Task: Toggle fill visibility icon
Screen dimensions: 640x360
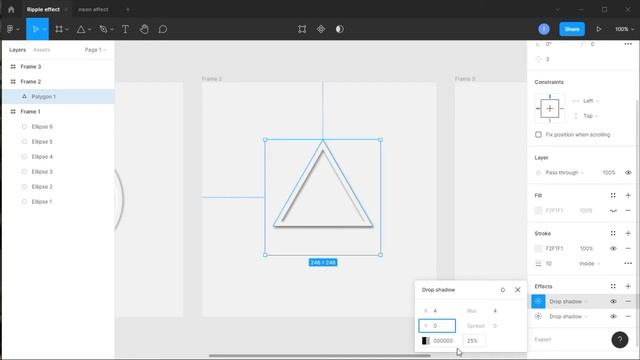Action: click(613, 211)
